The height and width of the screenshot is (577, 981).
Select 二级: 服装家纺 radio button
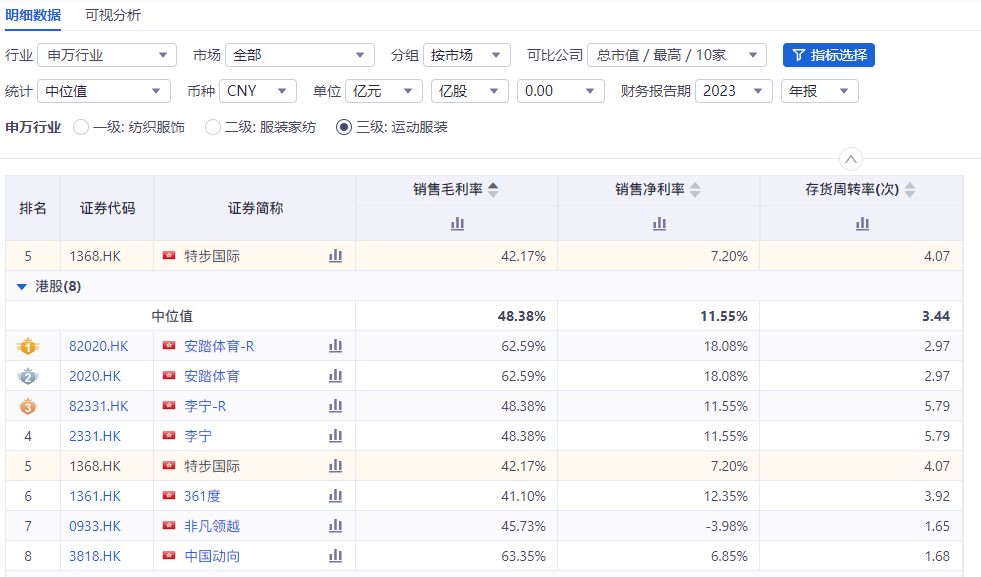tap(213, 127)
